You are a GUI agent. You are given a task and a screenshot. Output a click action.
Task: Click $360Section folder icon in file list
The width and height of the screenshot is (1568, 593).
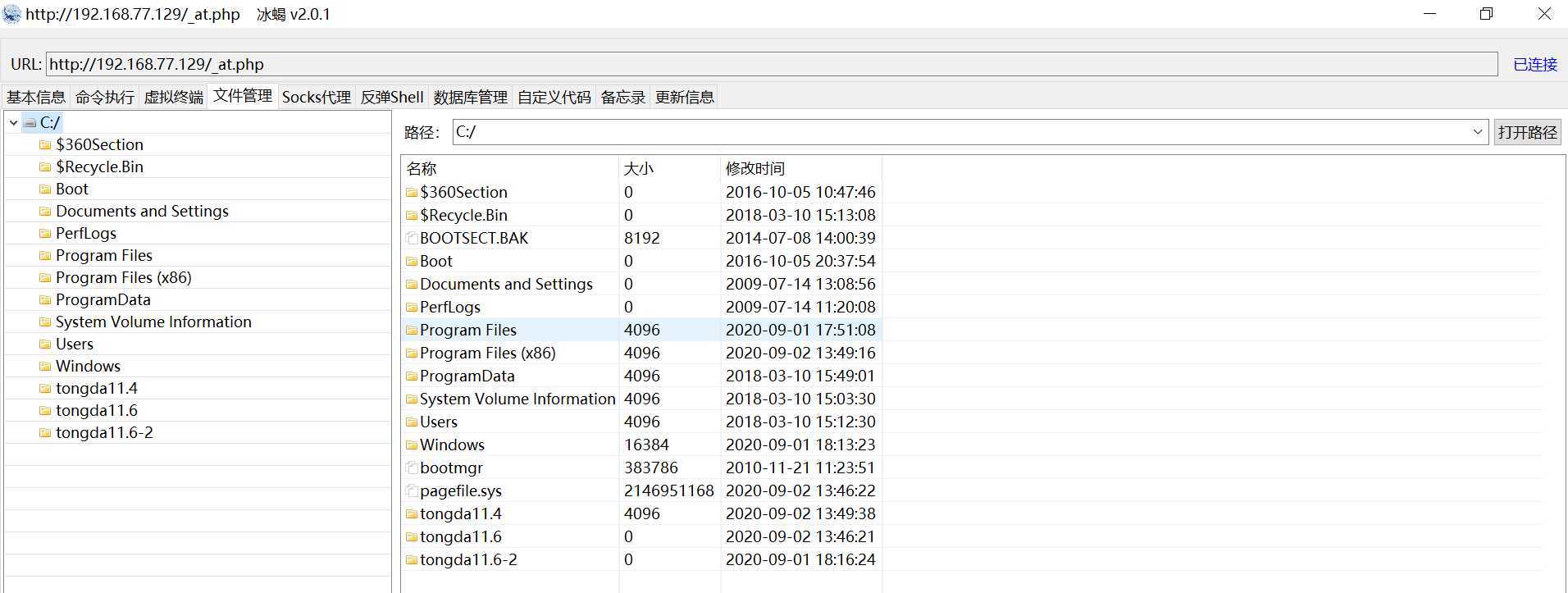click(x=412, y=193)
